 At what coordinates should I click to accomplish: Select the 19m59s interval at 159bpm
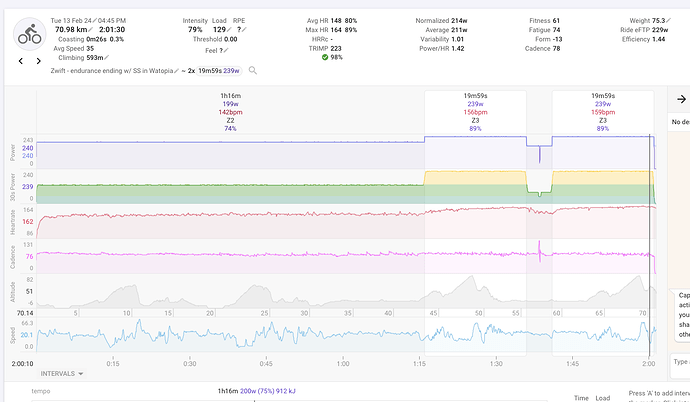coord(603,112)
